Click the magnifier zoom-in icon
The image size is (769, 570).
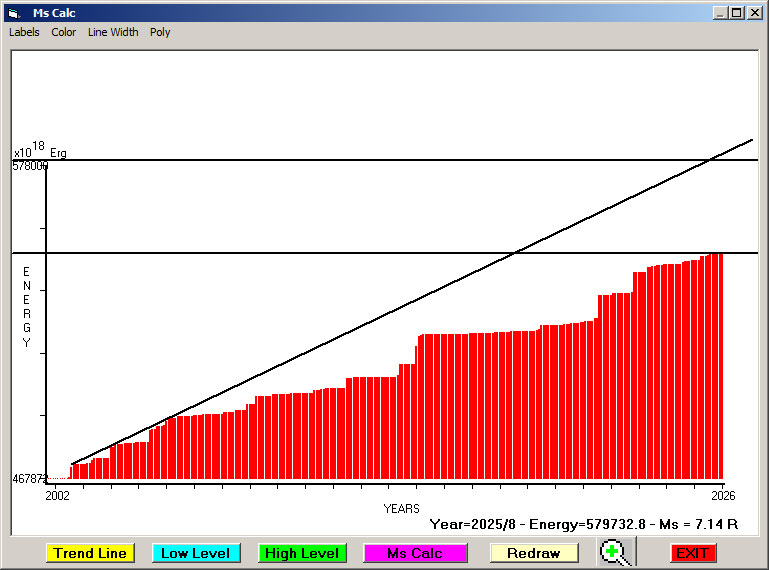616,552
